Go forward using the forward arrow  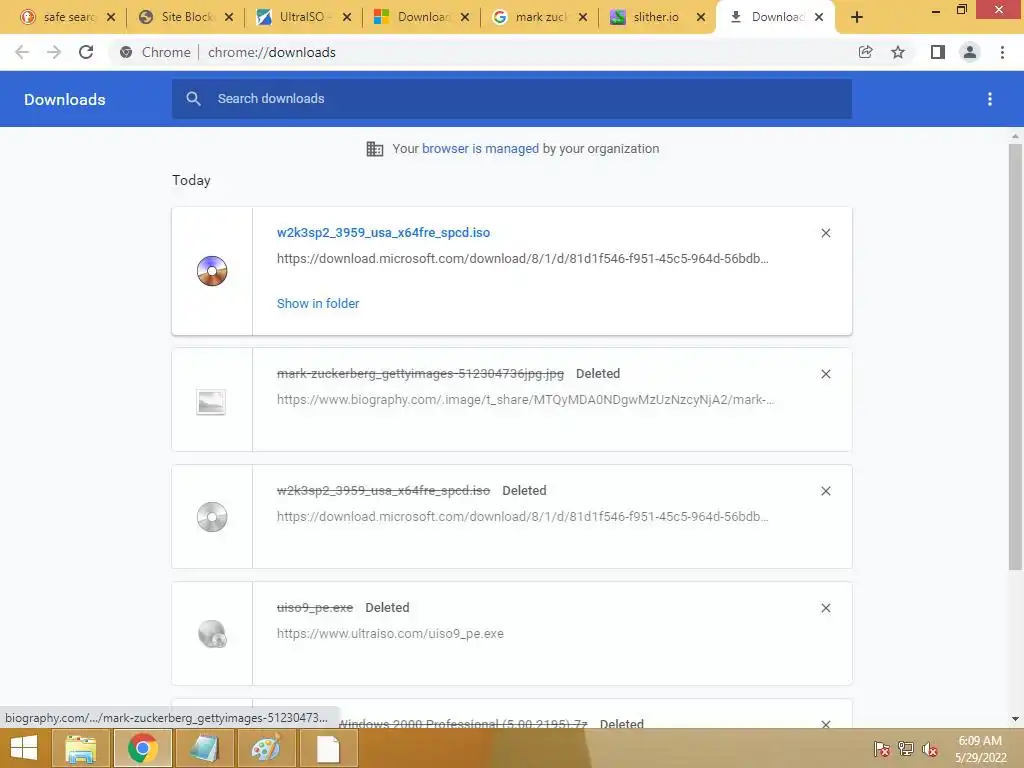pyautogui.click(x=54, y=52)
